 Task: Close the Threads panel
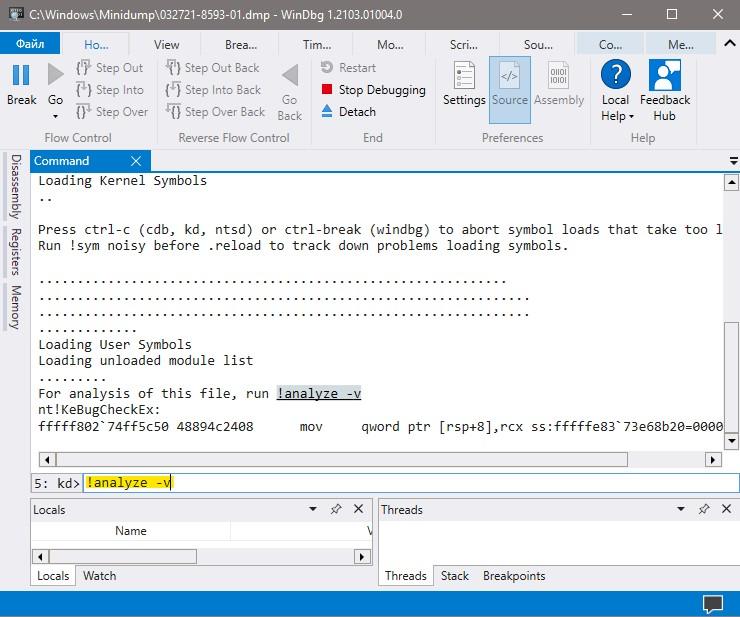point(726,508)
